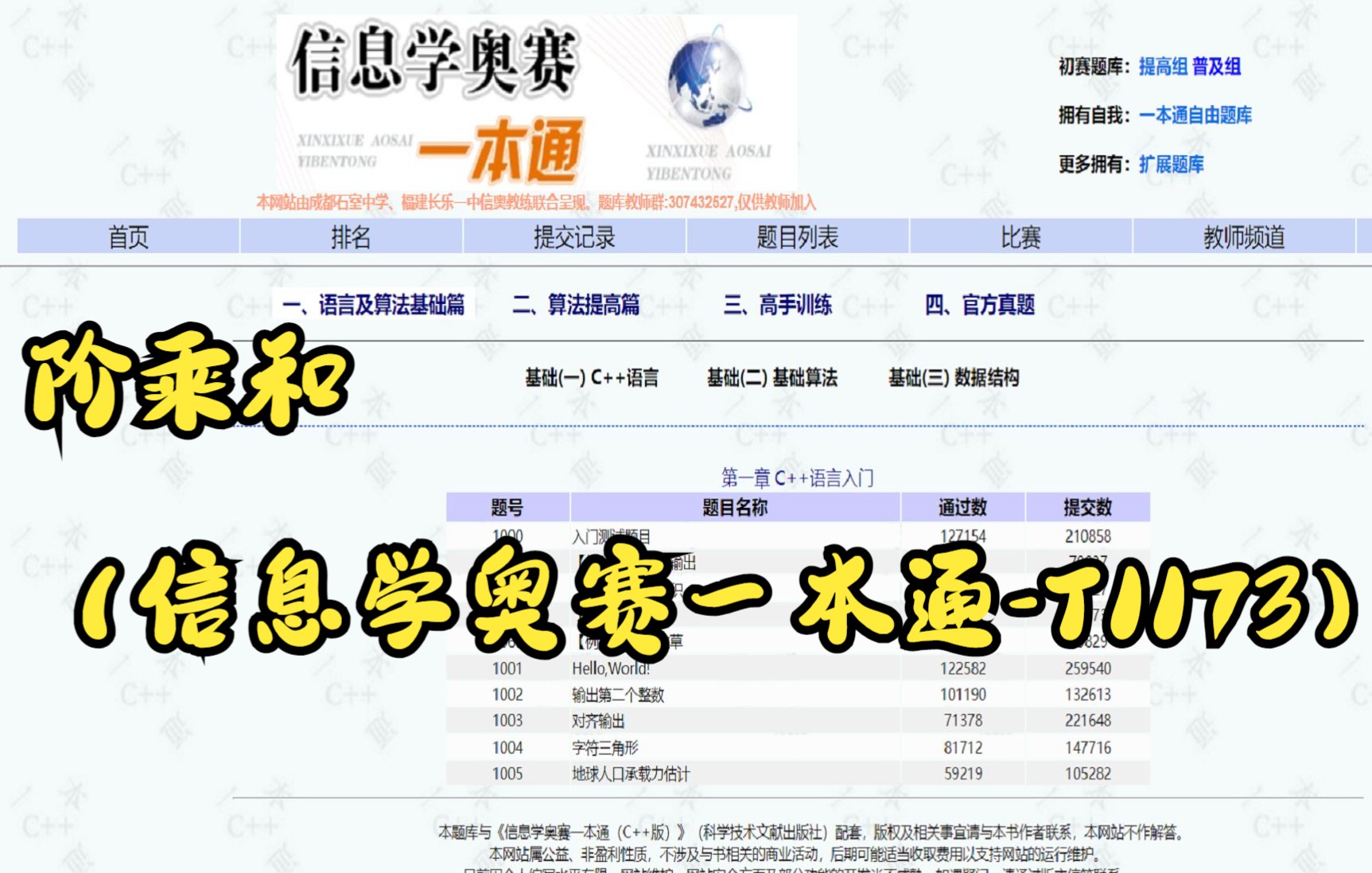Click the 信息学奥赛一本通 site banner logo
The width and height of the screenshot is (1372, 873).
click(x=537, y=103)
